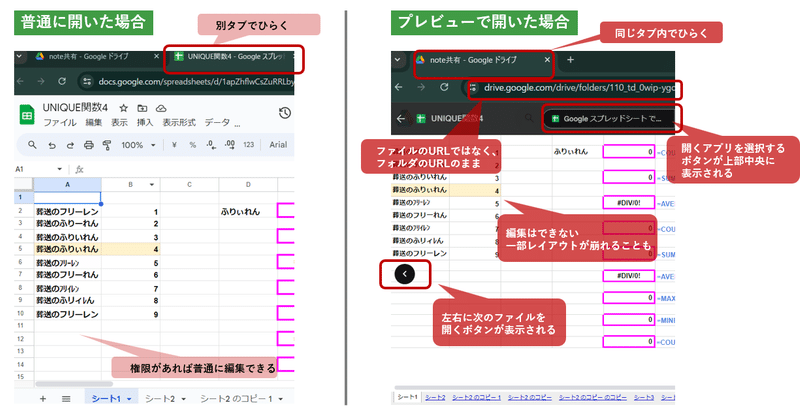Click Google スプレッドシートで open-with button

(609, 118)
